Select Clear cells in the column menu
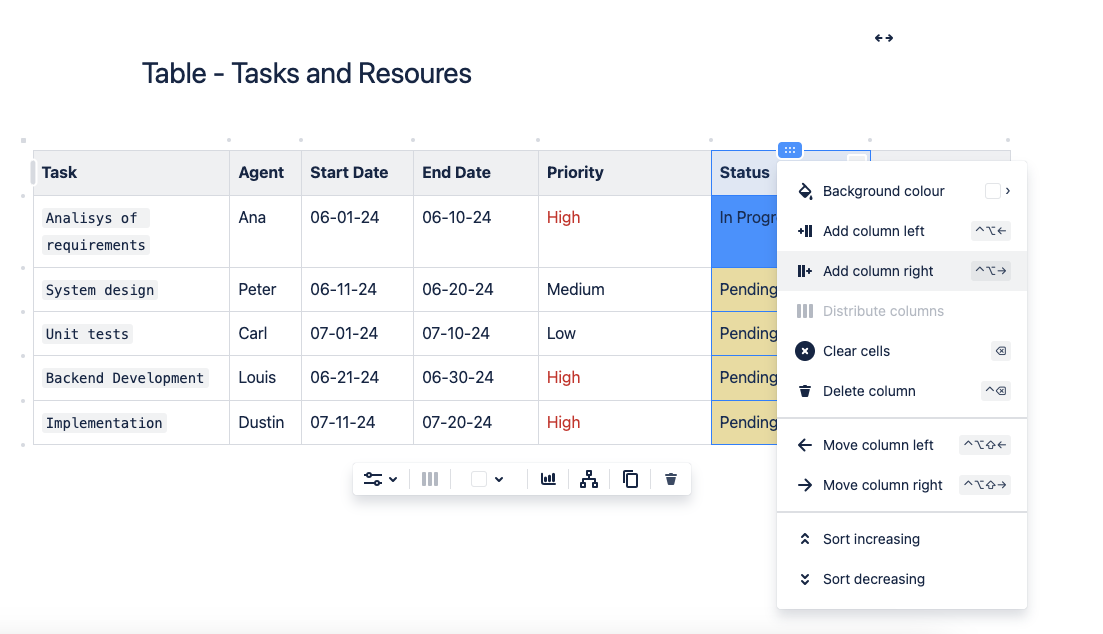Image resolution: width=1103 pixels, height=634 pixels. pyautogui.click(x=856, y=351)
